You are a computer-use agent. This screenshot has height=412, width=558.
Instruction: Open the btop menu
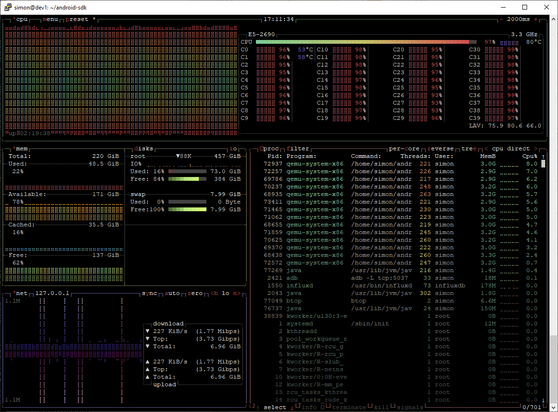click(51, 19)
